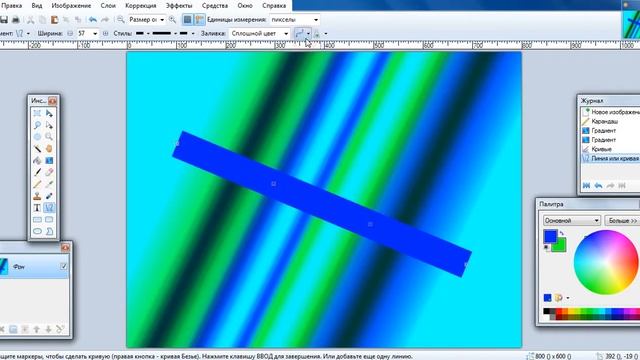Click the Zoom In magnifier icon
Screen dimensions: 640x360
click(x=173, y=20)
